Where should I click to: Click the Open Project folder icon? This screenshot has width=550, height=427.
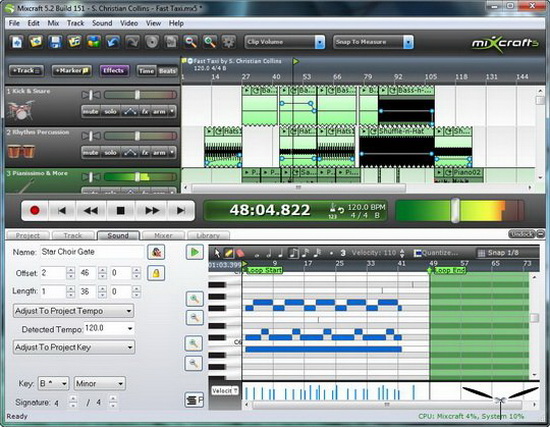36,42
